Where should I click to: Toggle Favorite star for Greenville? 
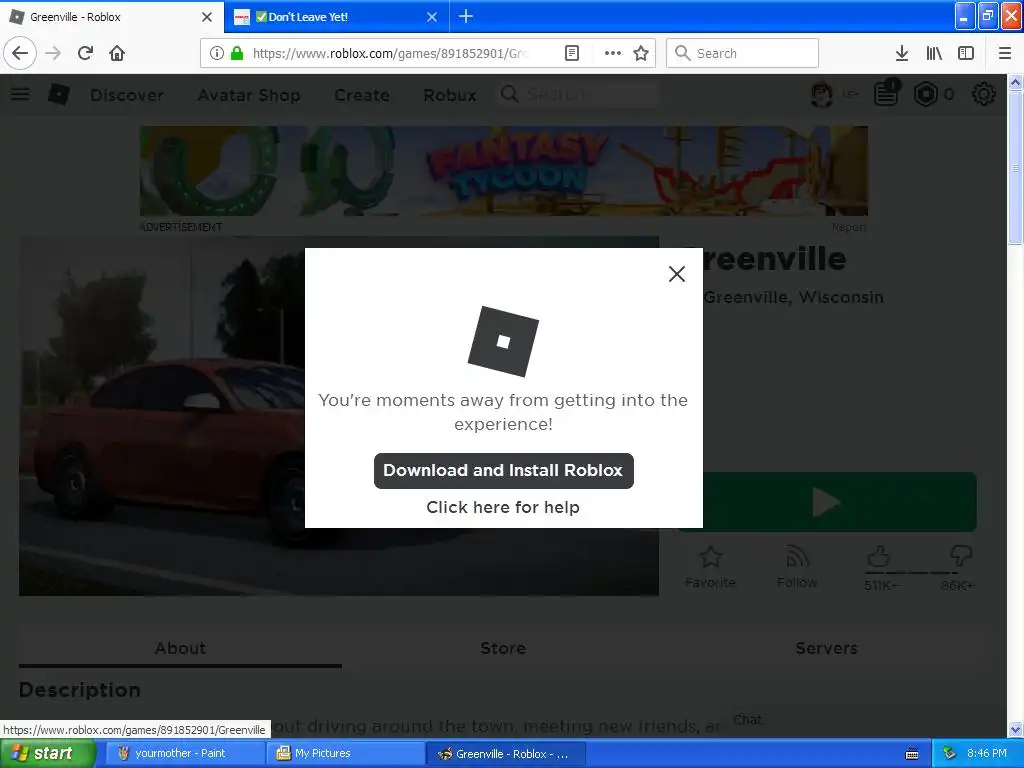[711, 566]
